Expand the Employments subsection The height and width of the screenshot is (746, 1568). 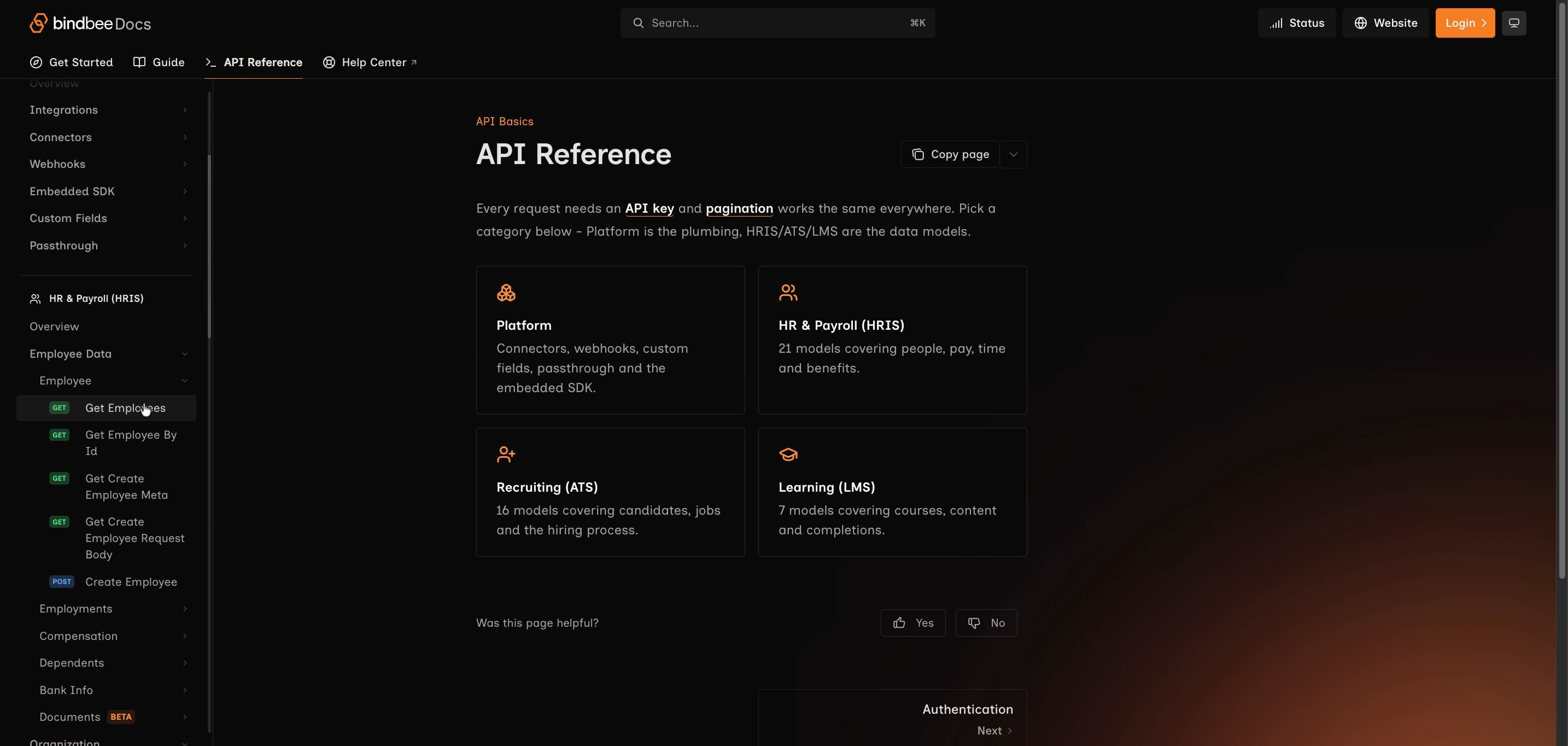(185, 609)
